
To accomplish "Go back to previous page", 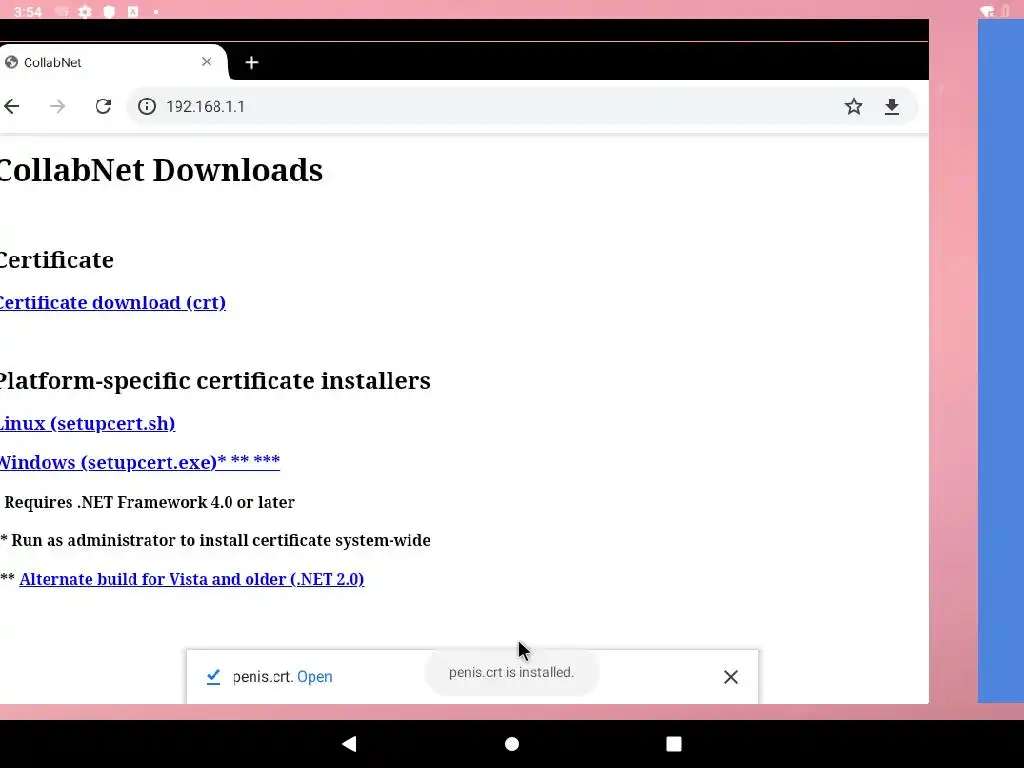I will tap(12, 106).
